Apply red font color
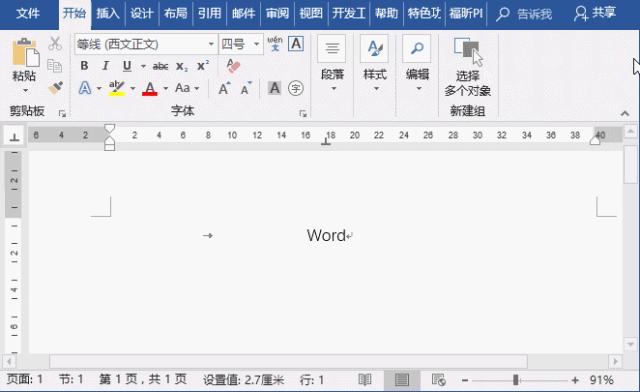The width and height of the screenshot is (640, 392). click(x=150, y=88)
